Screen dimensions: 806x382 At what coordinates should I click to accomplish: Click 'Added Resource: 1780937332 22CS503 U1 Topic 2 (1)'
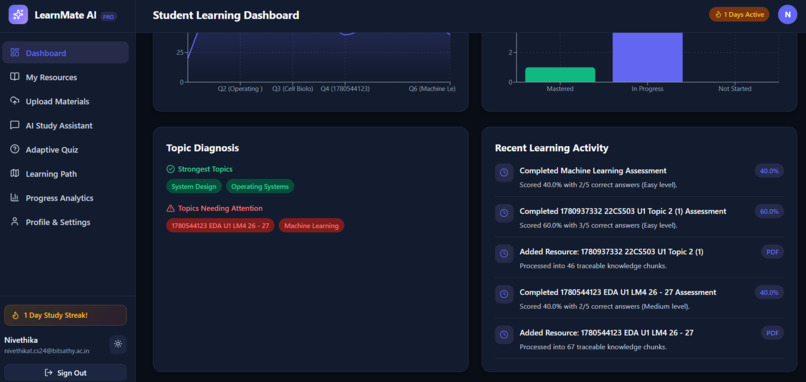point(611,252)
